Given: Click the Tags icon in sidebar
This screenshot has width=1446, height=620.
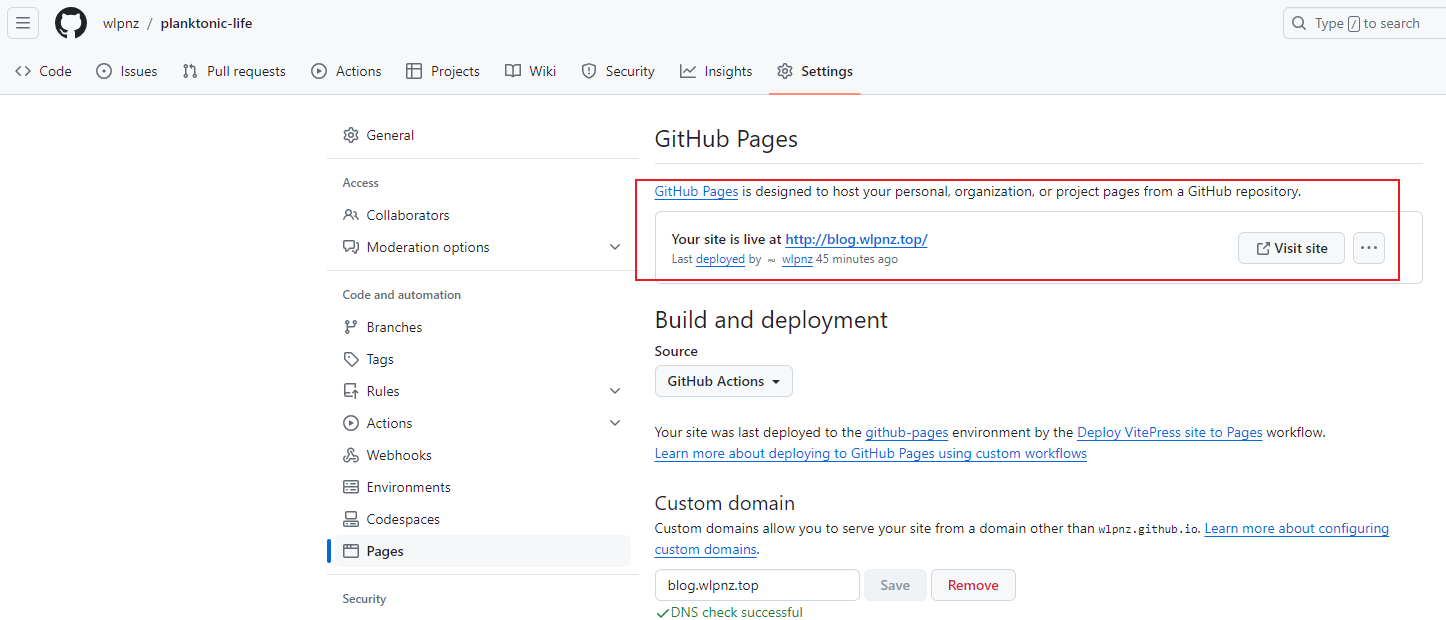Looking at the screenshot, I should tap(351, 359).
